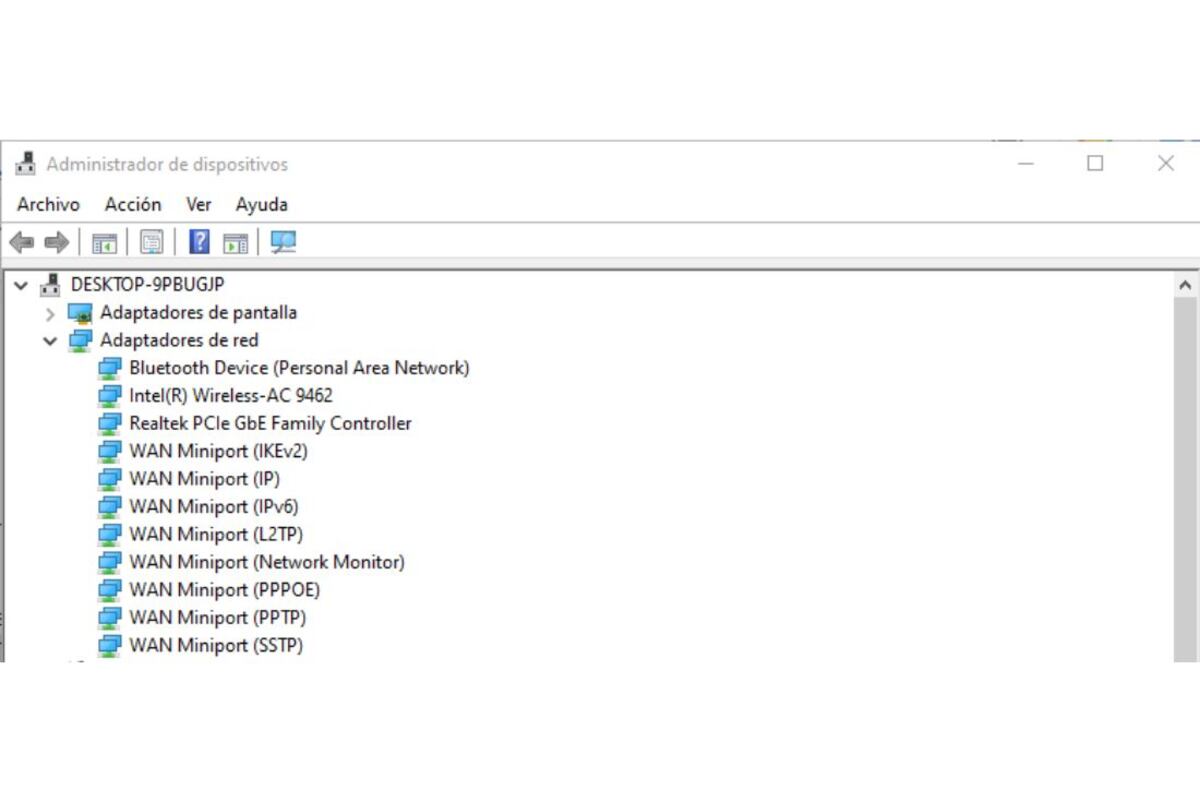Select WAN Miniport (PPTP) text
The height and width of the screenshot is (802, 1200).
(x=218, y=618)
